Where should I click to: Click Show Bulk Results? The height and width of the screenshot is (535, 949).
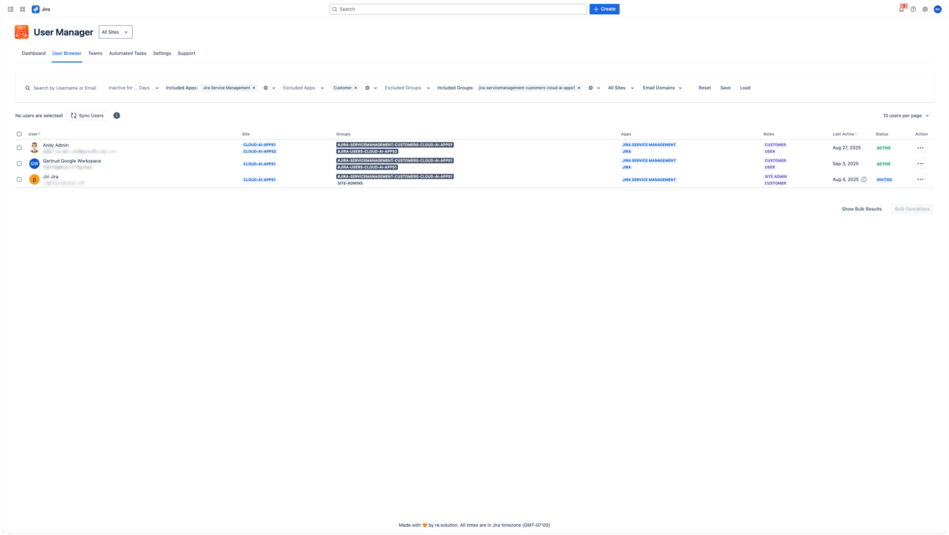861,209
